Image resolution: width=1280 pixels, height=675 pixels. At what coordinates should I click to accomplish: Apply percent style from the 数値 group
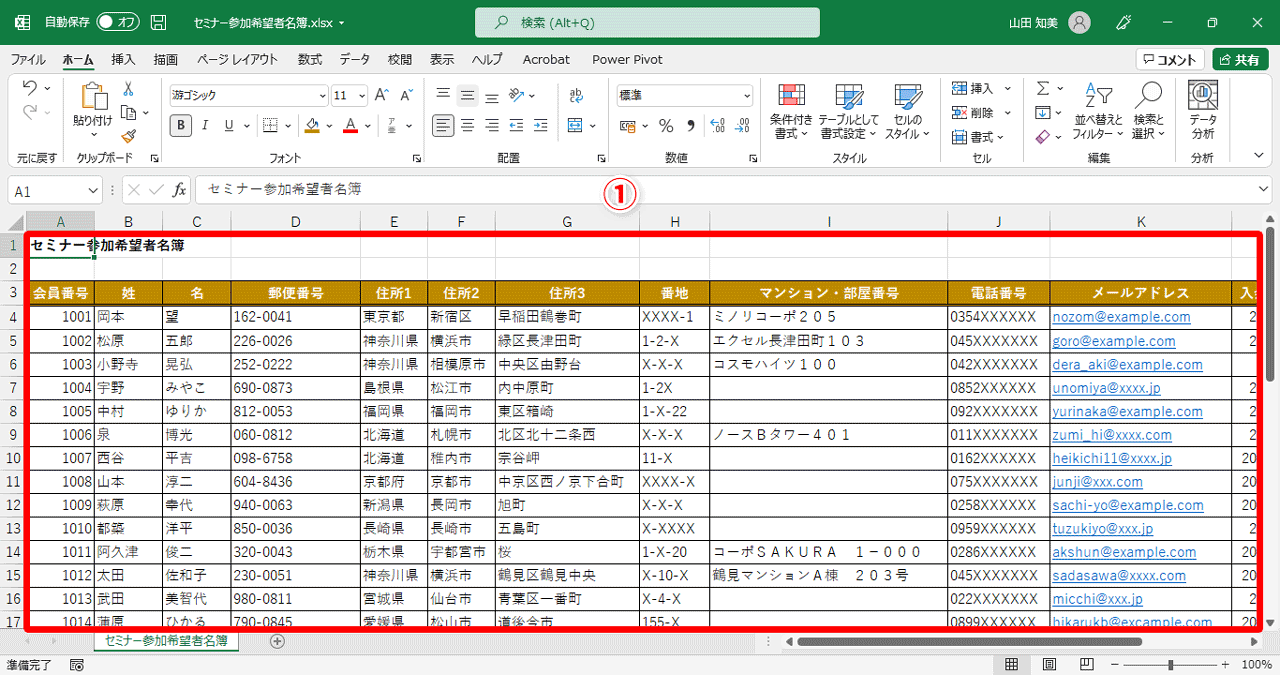665,128
